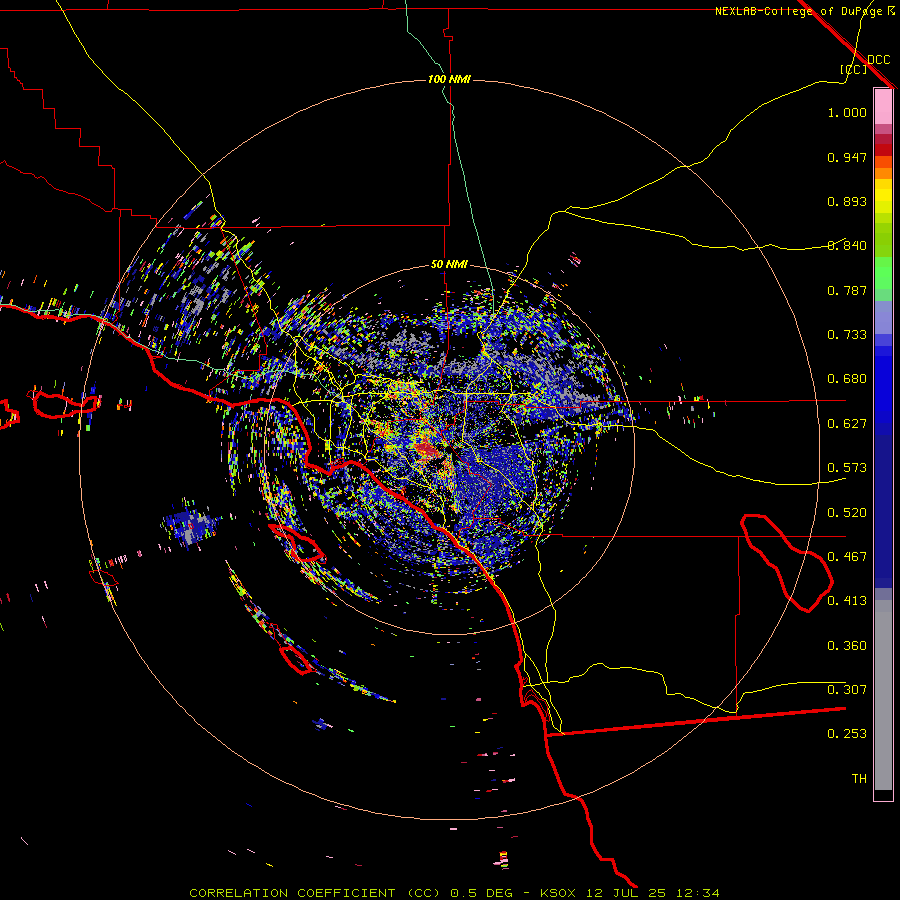The image size is (900, 900).
Task: Click the 0.893 scale label
Action: pos(847,201)
